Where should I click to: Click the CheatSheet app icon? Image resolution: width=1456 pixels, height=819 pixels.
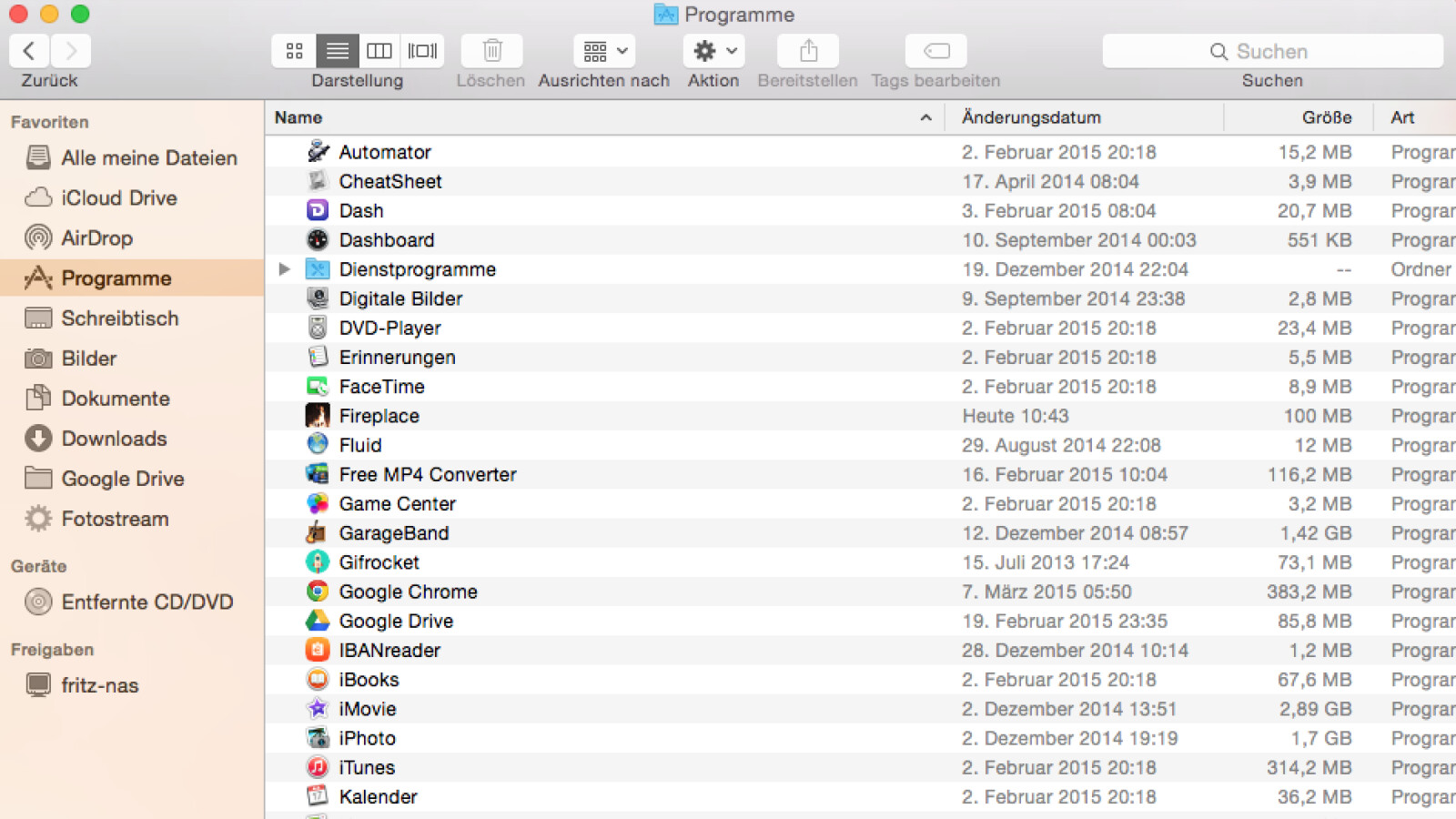coord(318,181)
